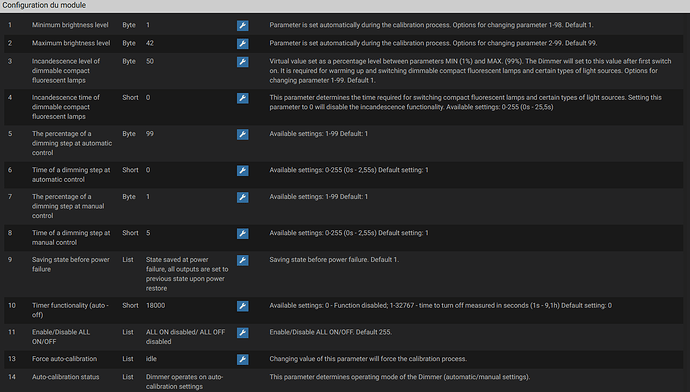Click wrench icon for Maximum brightness level
The image size is (690, 392).
242,44
